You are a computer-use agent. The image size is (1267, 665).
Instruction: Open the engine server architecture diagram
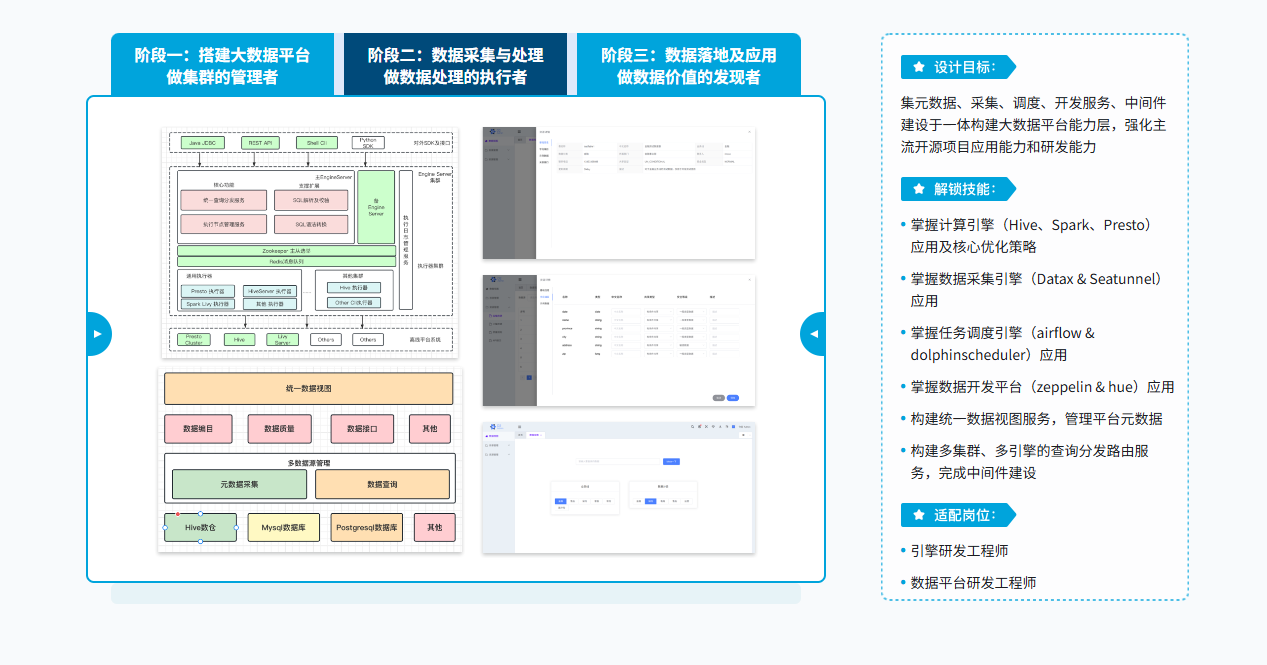(310, 242)
